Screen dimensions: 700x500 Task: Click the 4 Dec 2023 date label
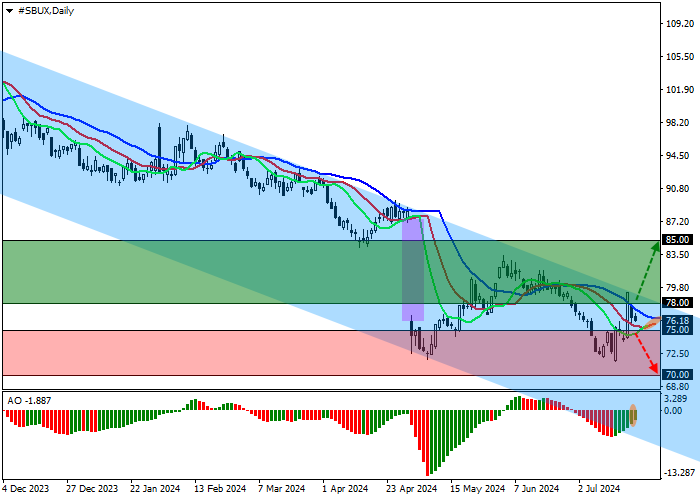click(x=25, y=489)
